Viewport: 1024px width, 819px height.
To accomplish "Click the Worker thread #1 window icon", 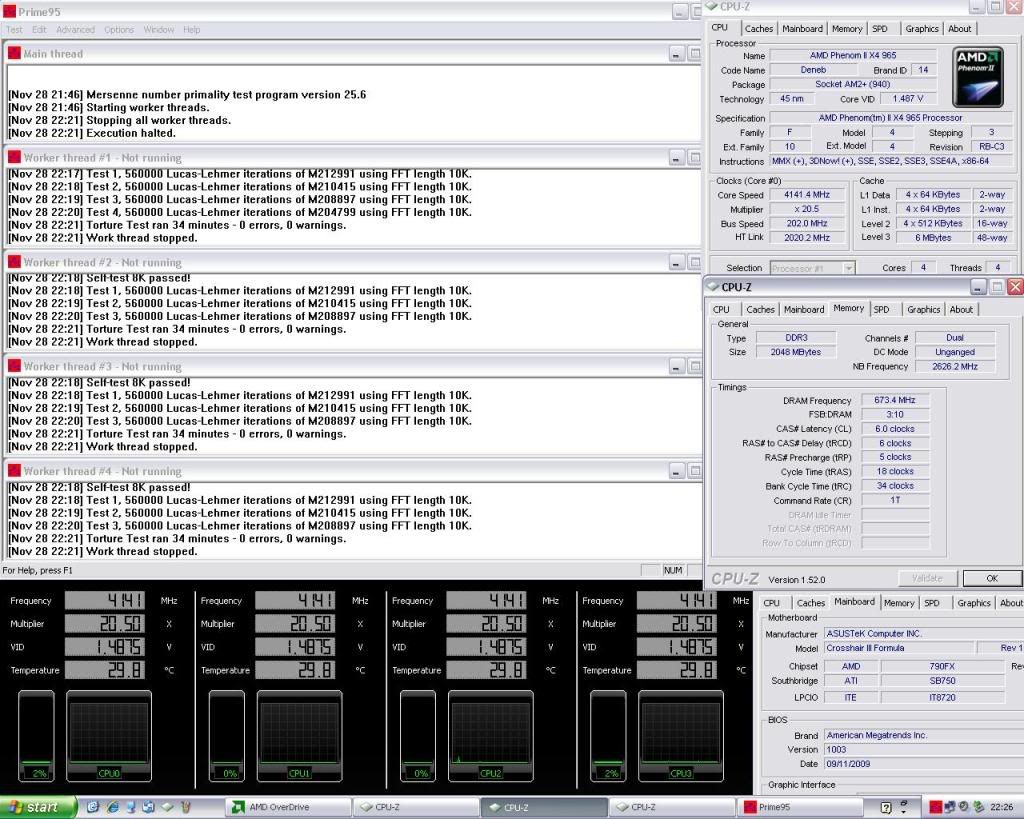I will point(14,158).
